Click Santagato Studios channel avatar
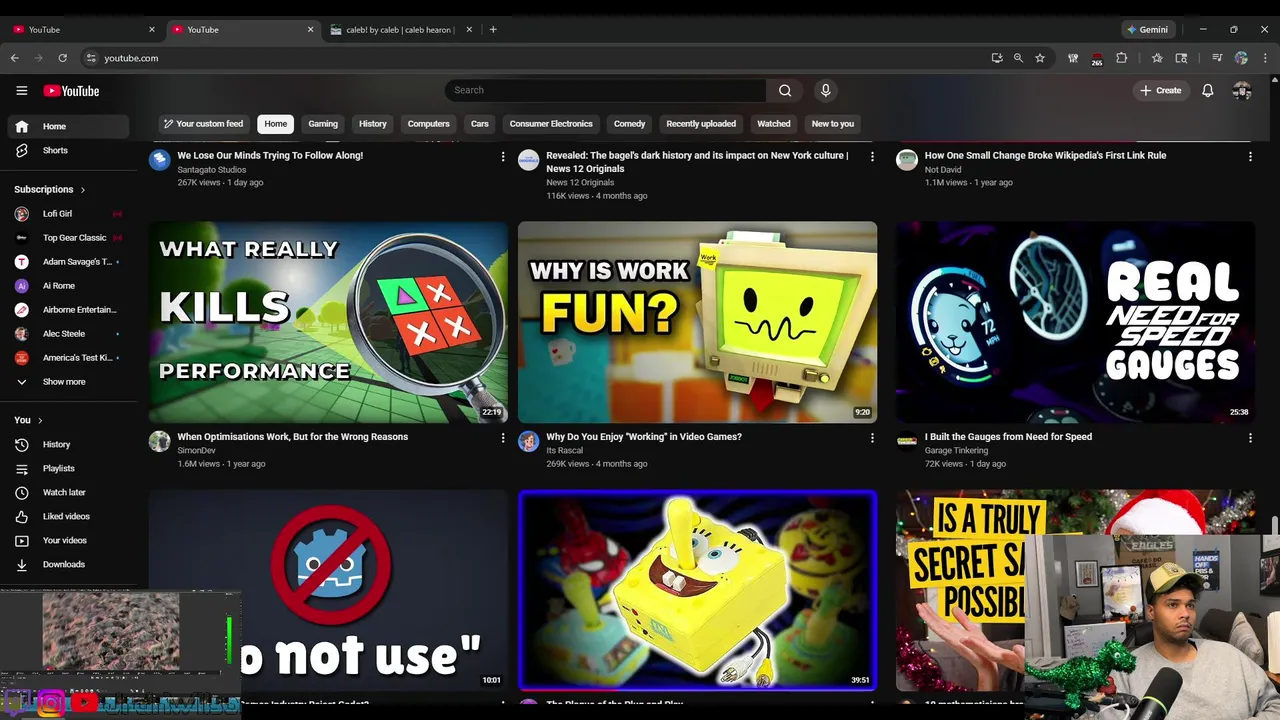 160,160
